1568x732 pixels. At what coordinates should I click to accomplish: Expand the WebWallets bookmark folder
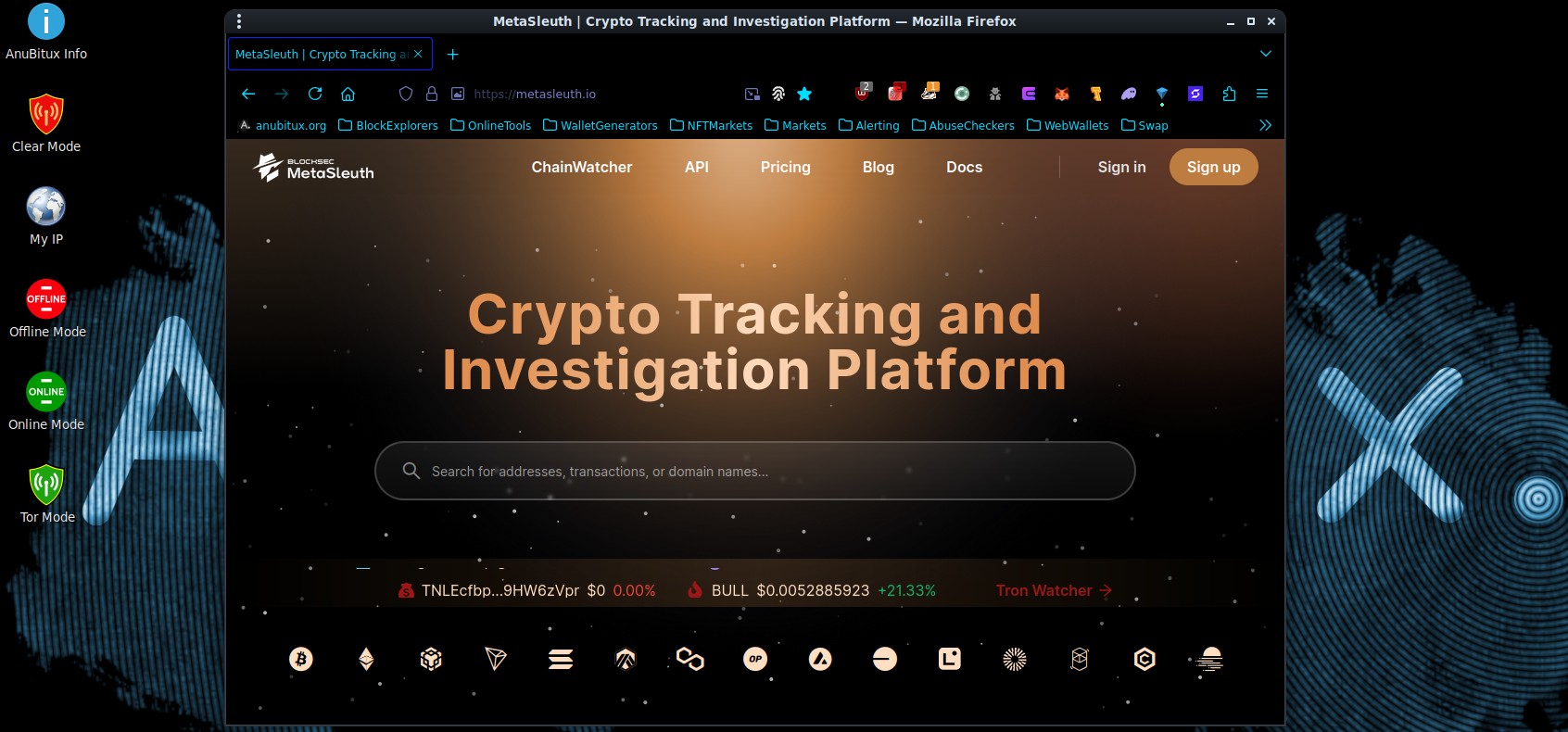tap(1068, 125)
